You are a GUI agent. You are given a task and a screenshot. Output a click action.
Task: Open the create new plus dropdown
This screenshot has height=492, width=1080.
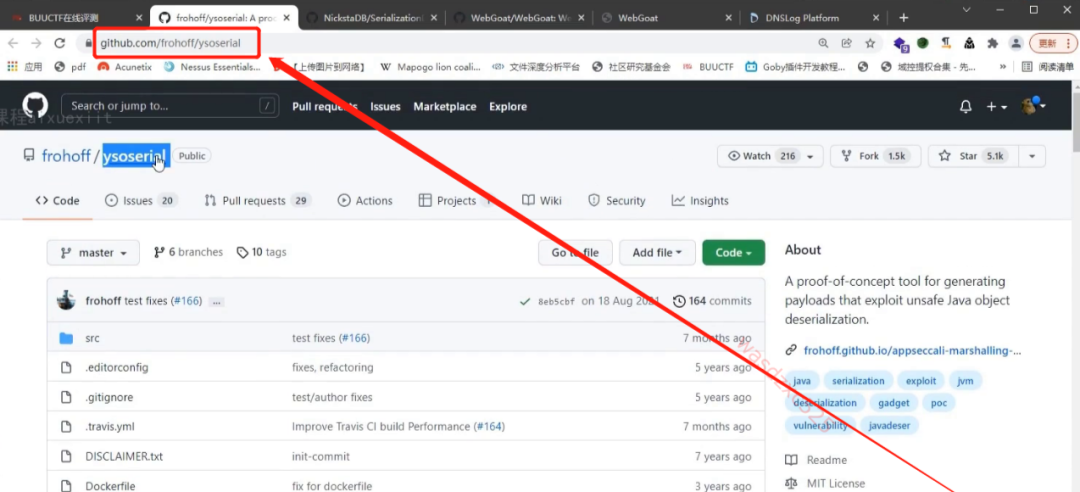997,107
